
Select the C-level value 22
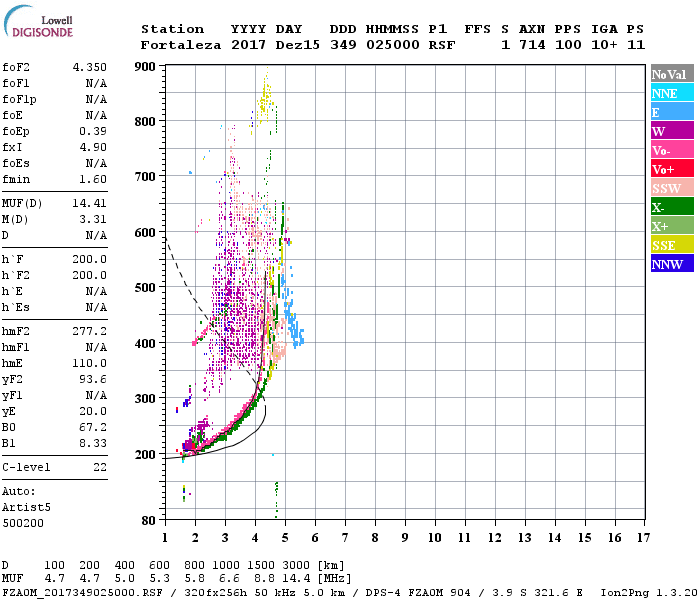(x=99, y=467)
